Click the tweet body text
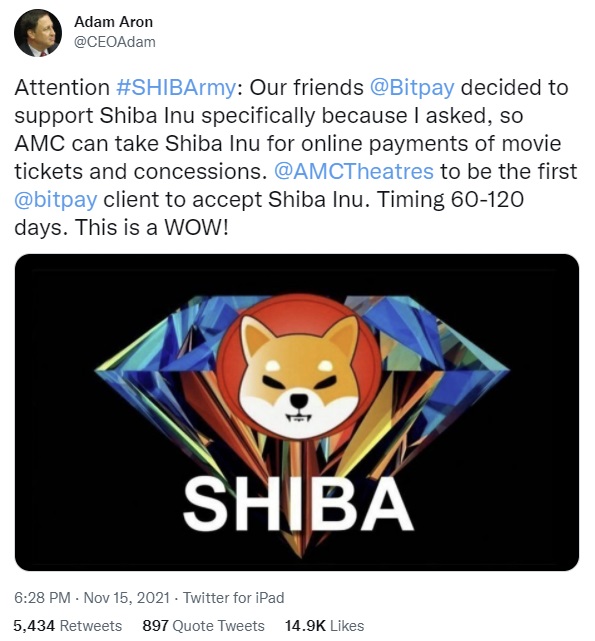This screenshot has height=641, width=595. pos(296,157)
